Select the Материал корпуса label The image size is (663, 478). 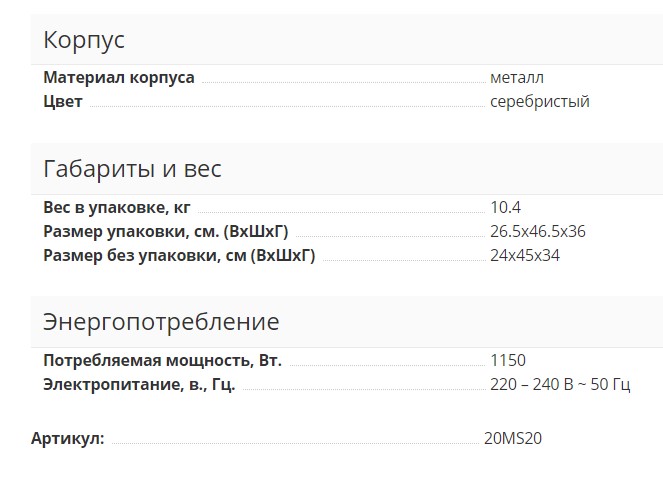coord(119,78)
